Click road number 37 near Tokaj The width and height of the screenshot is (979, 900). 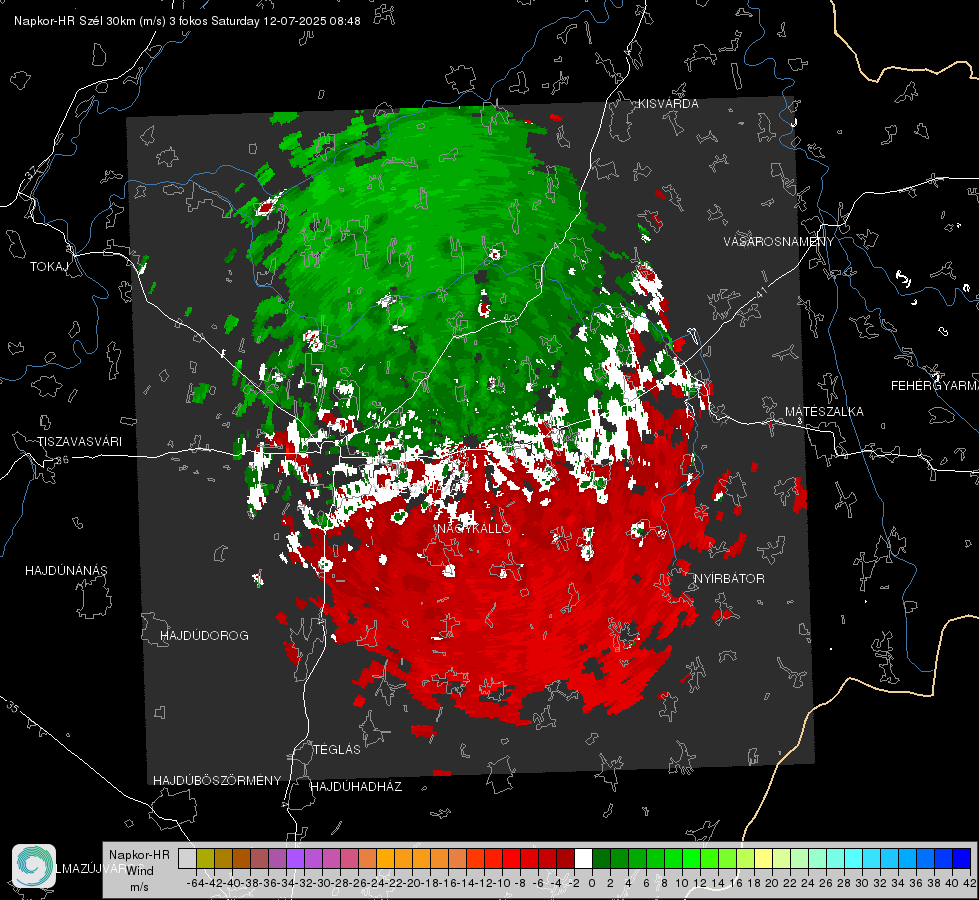point(31,171)
